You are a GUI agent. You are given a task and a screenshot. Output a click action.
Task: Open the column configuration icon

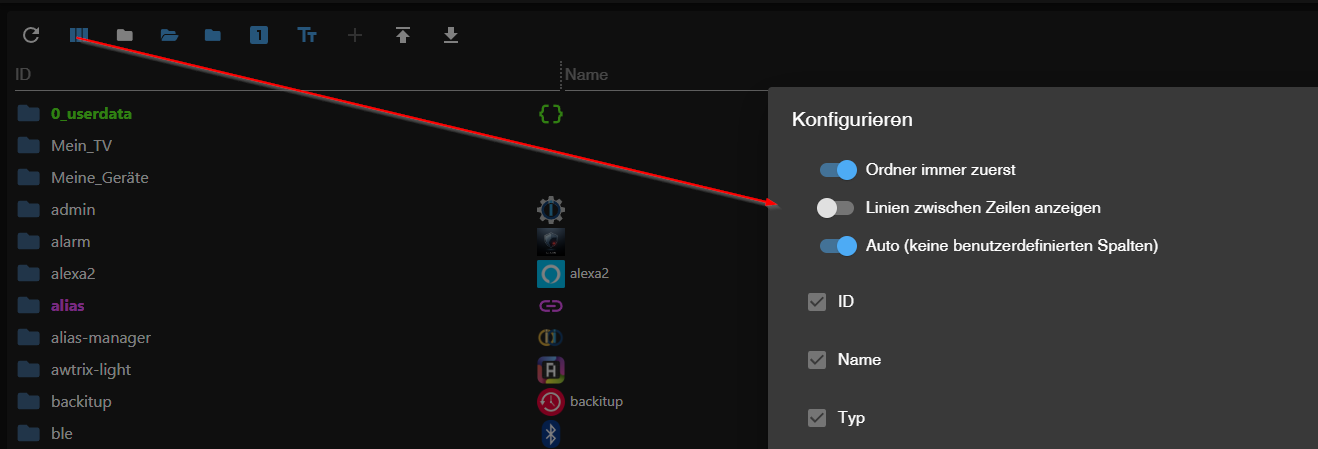click(x=79, y=36)
